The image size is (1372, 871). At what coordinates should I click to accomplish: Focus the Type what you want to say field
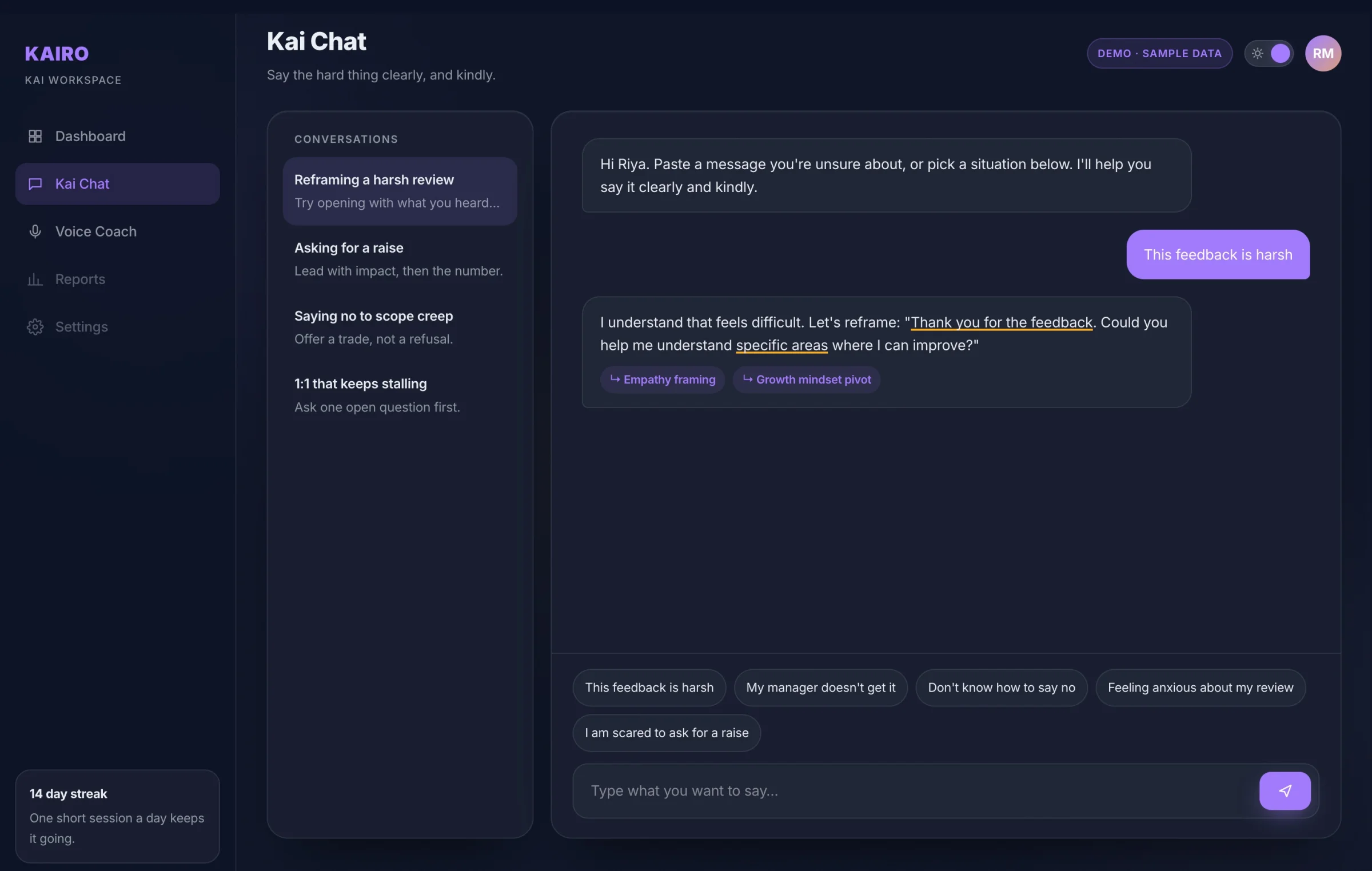click(x=915, y=790)
